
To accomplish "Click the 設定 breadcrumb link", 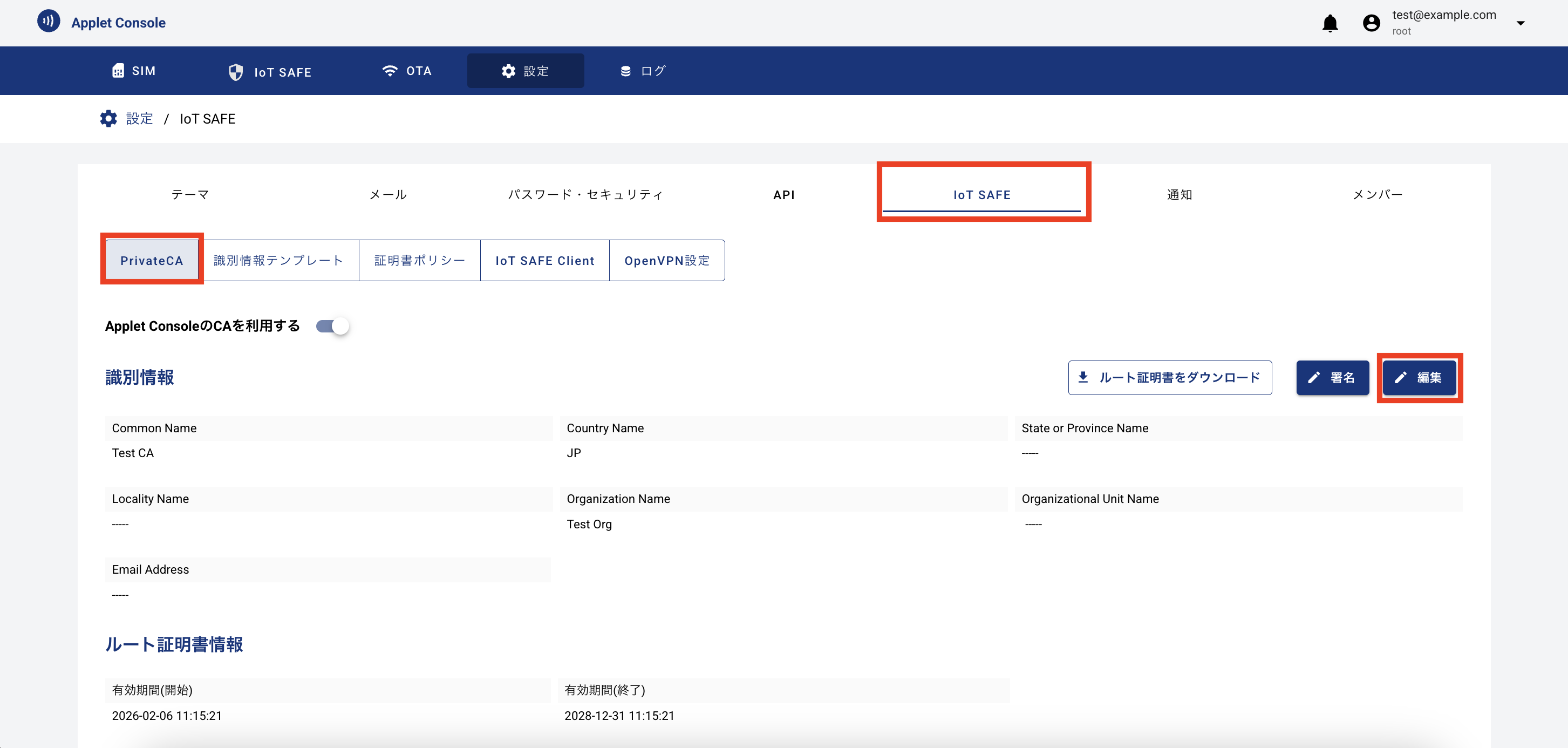I will coord(139,119).
